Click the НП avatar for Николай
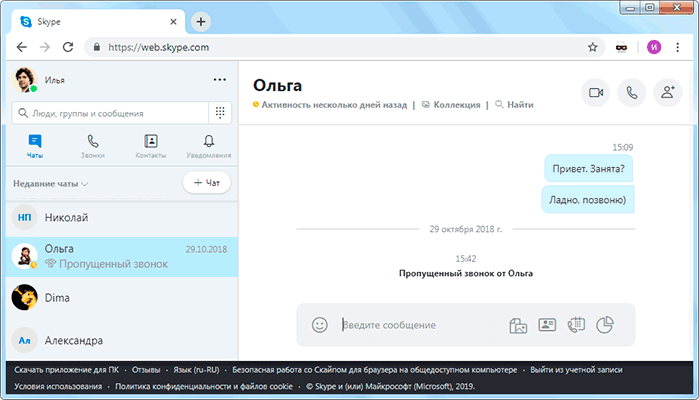 click(25, 217)
